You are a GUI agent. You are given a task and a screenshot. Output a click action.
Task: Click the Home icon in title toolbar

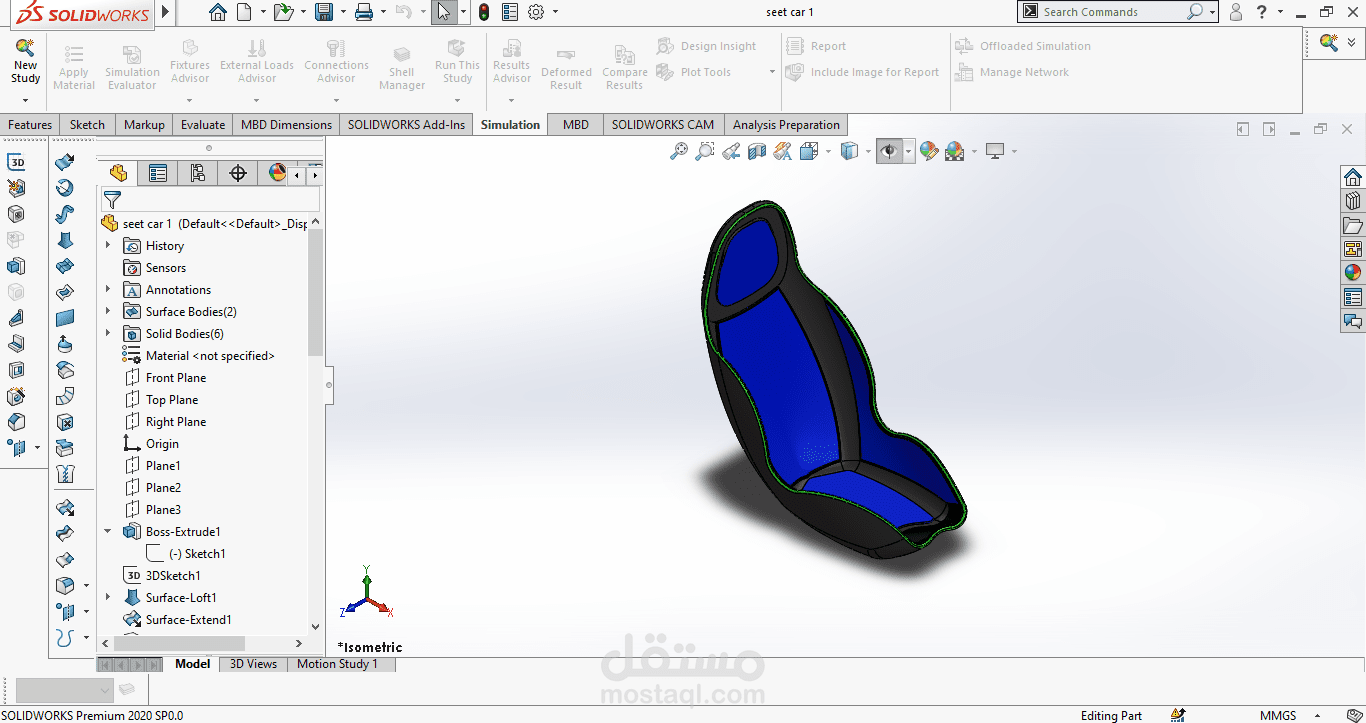tap(217, 12)
